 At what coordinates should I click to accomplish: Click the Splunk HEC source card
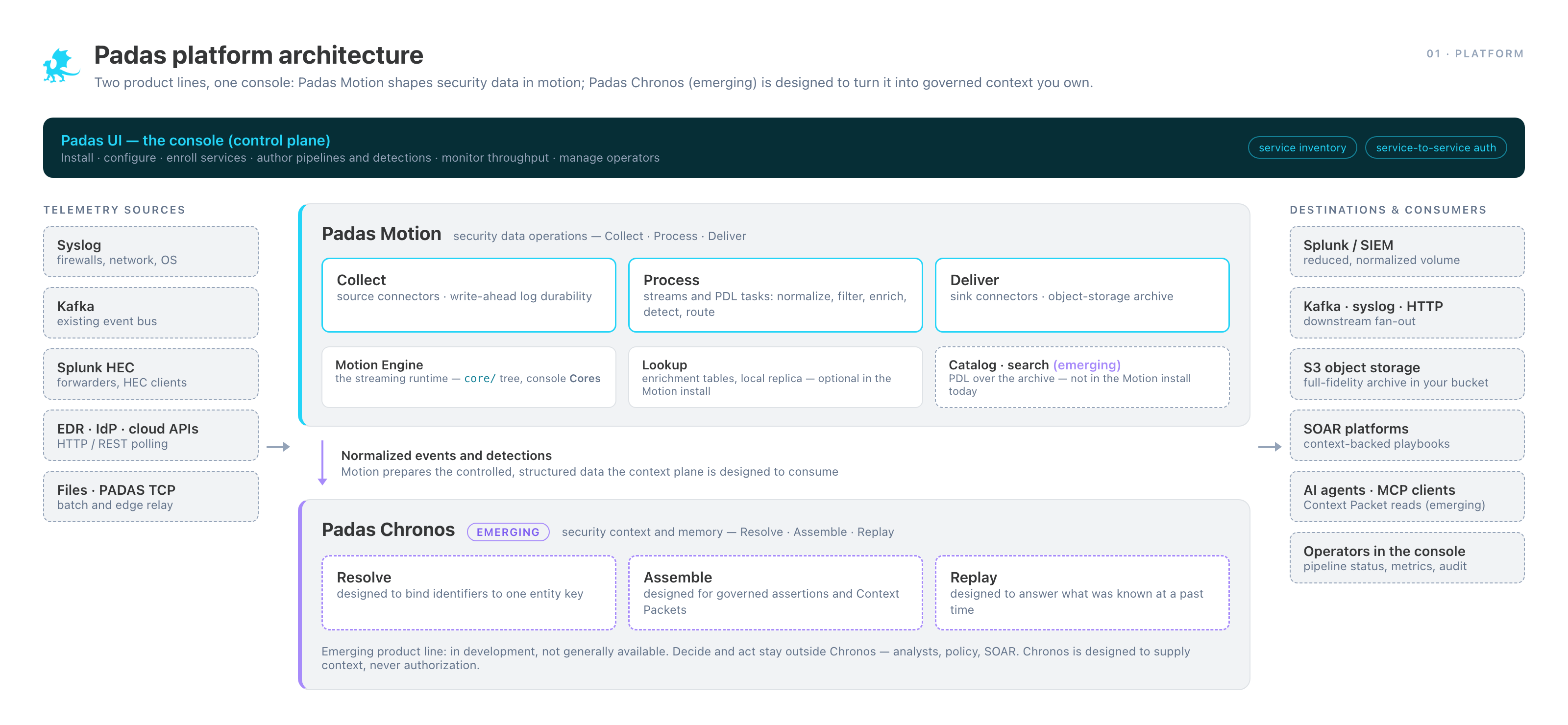point(151,374)
